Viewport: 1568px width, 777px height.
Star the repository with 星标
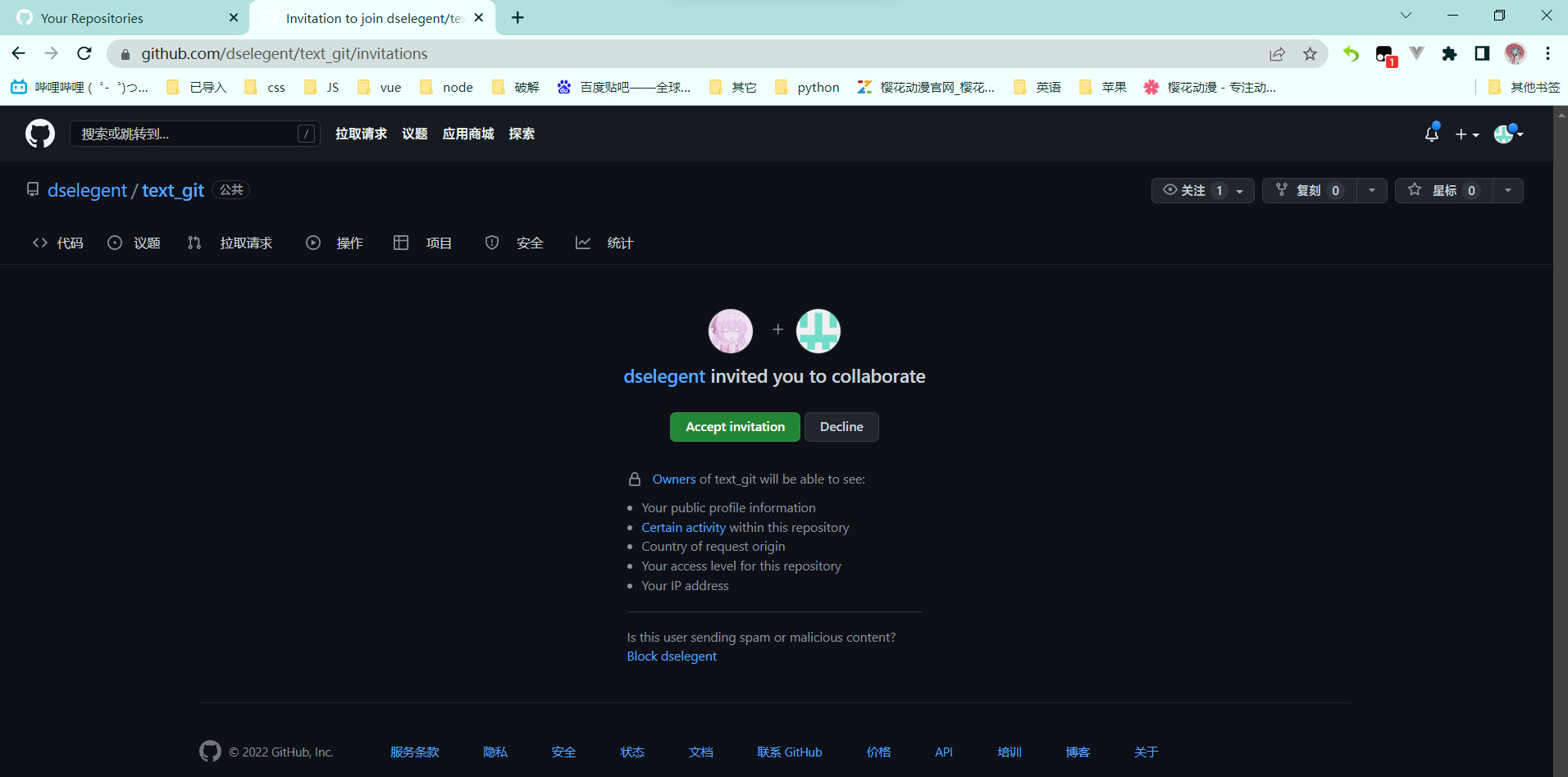[1444, 190]
